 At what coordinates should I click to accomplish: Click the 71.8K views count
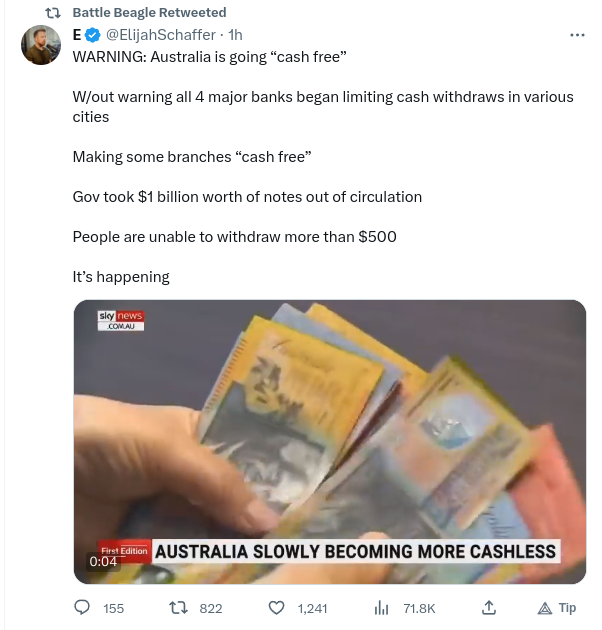[x=419, y=609]
